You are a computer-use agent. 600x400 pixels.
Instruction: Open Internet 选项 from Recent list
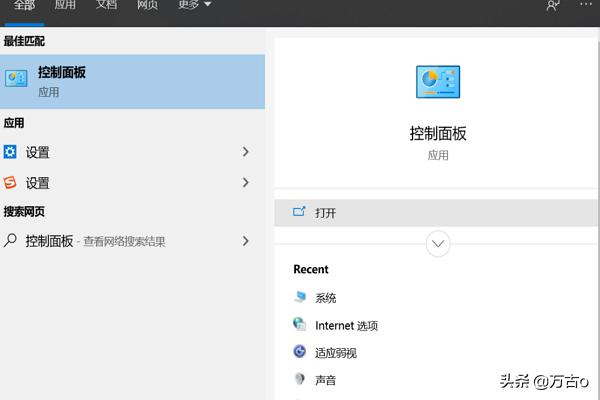click(x=345, y=325)
